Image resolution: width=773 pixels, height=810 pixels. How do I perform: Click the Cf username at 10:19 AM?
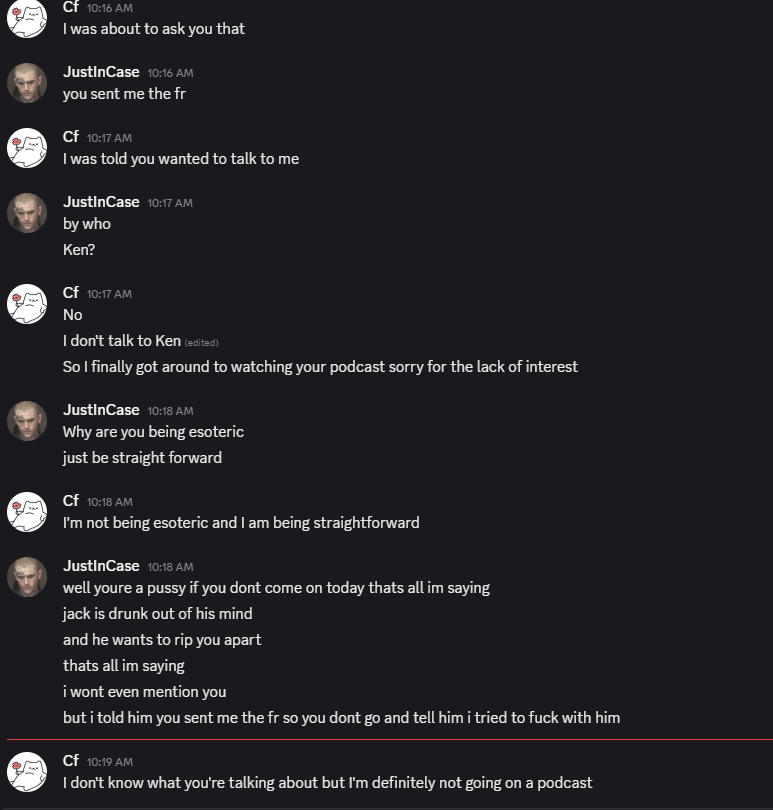[x=71, y=761]
